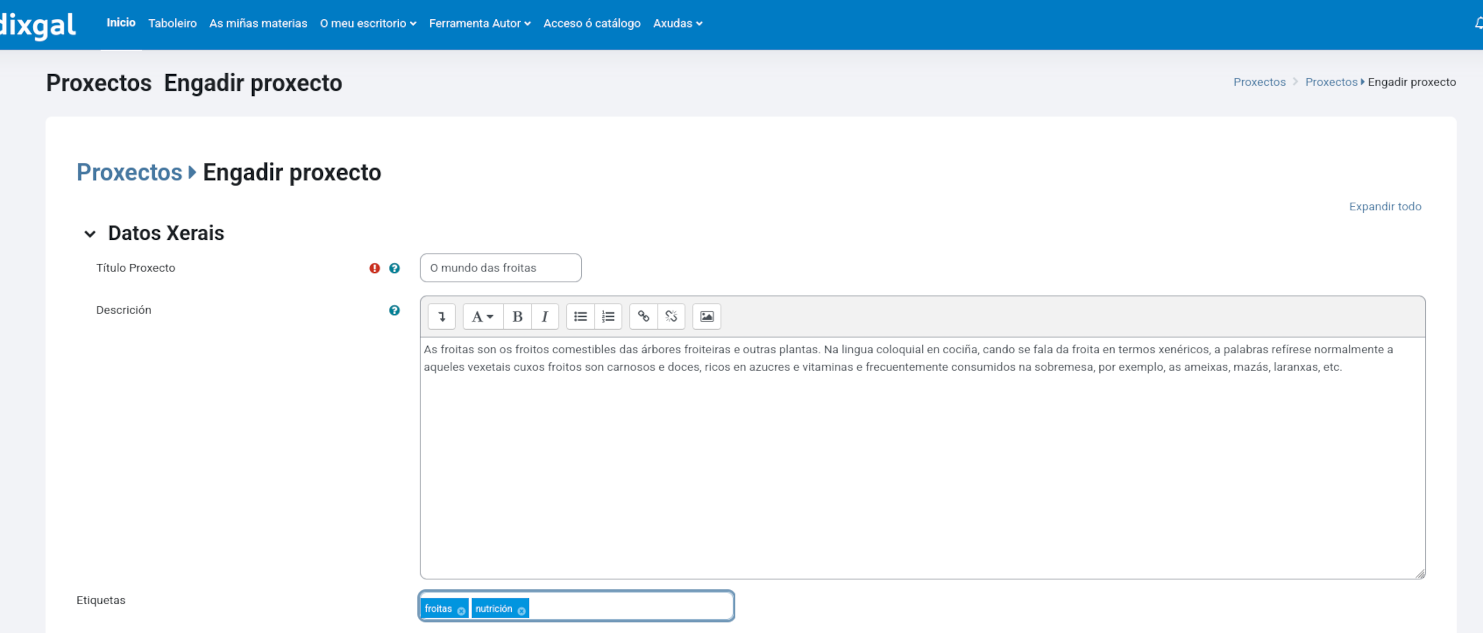Collapse the Datos Xerais section
The width and height of the screenshot is (1483, 633).
click(90, 234)
